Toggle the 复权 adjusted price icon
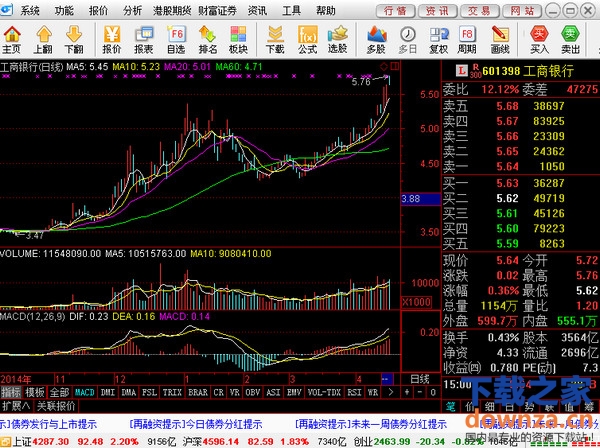The height and width of the screenshot is (448, 600). point(438,40)
